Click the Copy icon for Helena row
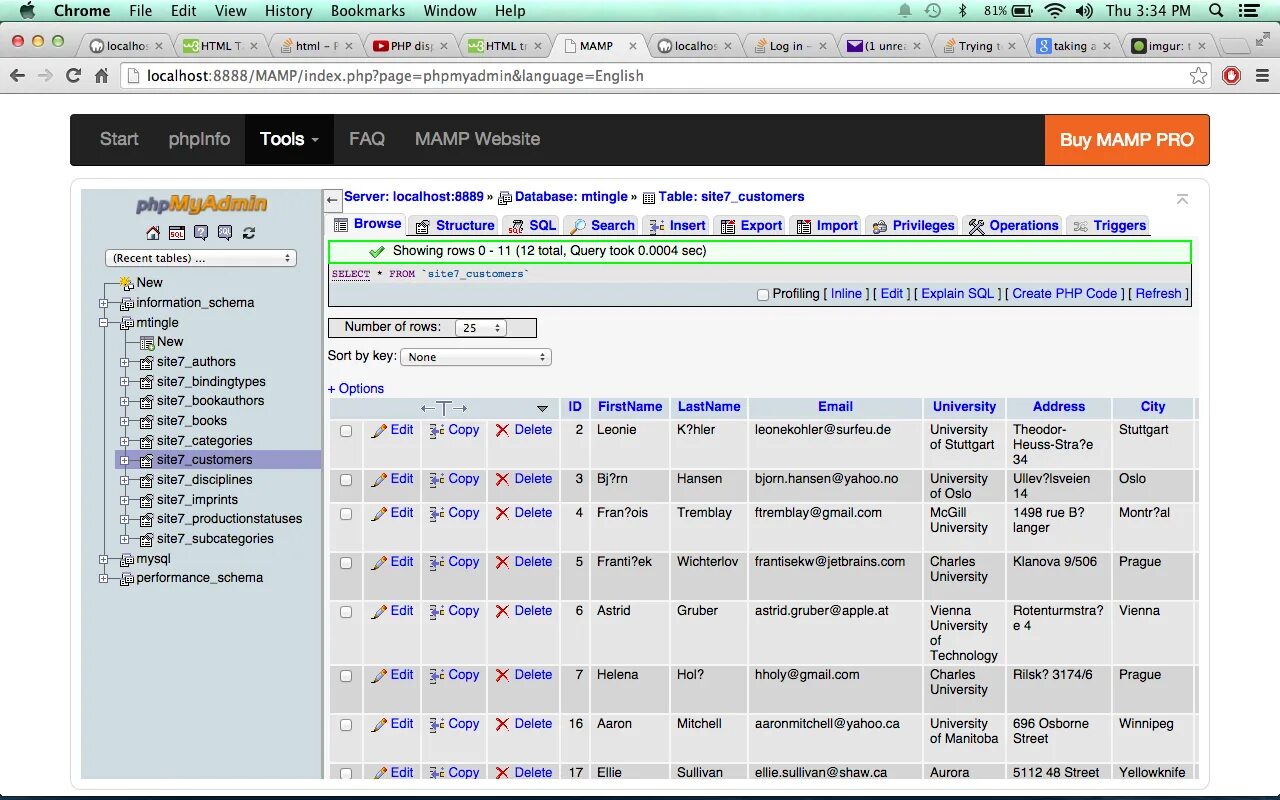Image resolution: width=1280 pixels, height=800 pixels. 437,676
